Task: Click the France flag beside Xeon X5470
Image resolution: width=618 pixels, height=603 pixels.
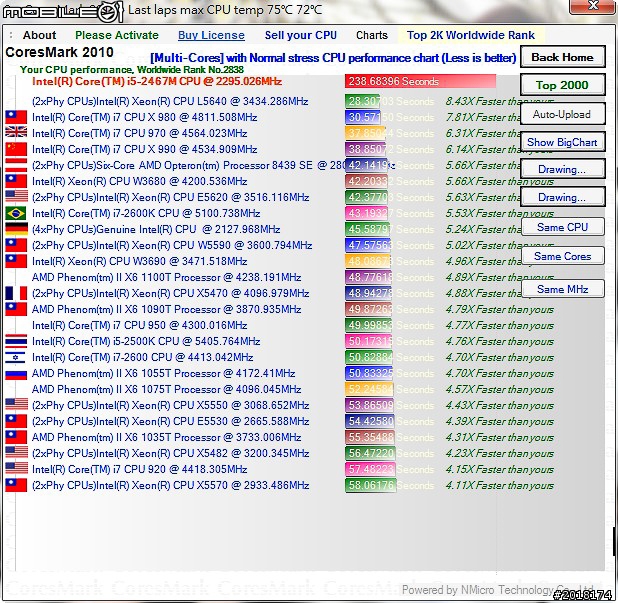Action: click(x=16, y=293)
